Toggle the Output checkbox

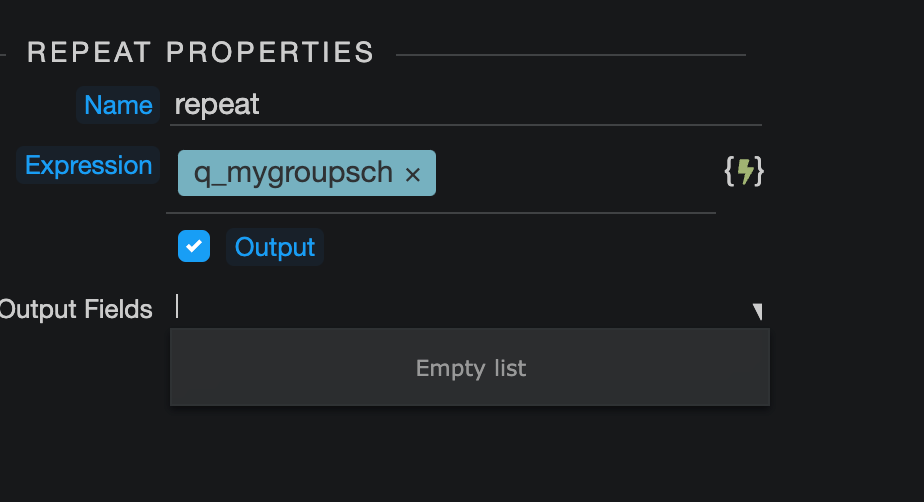click(x=194, y=246)
